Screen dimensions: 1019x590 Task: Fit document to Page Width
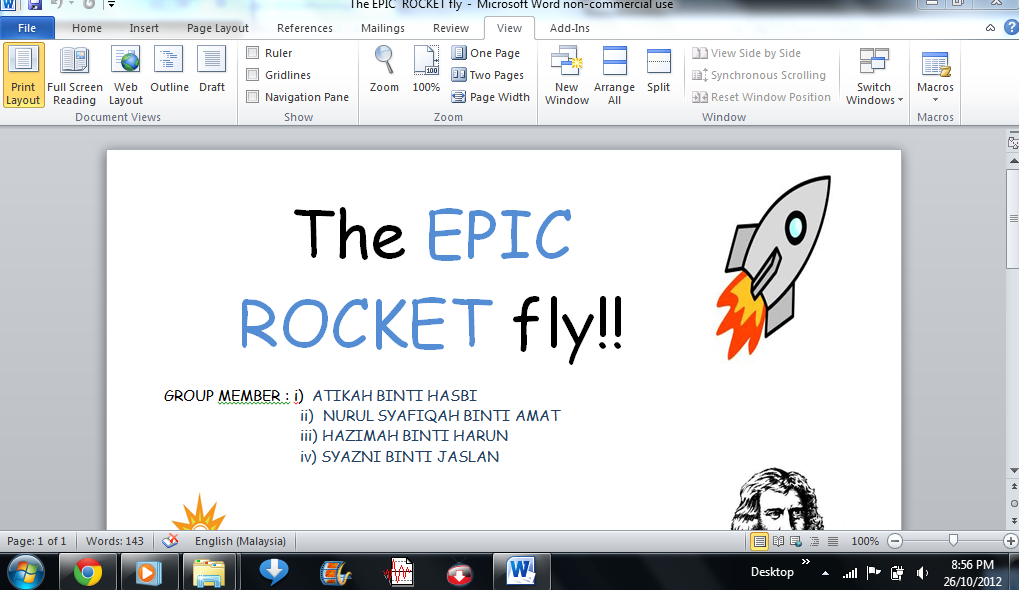pyautogui.click(x=491, y=97)
